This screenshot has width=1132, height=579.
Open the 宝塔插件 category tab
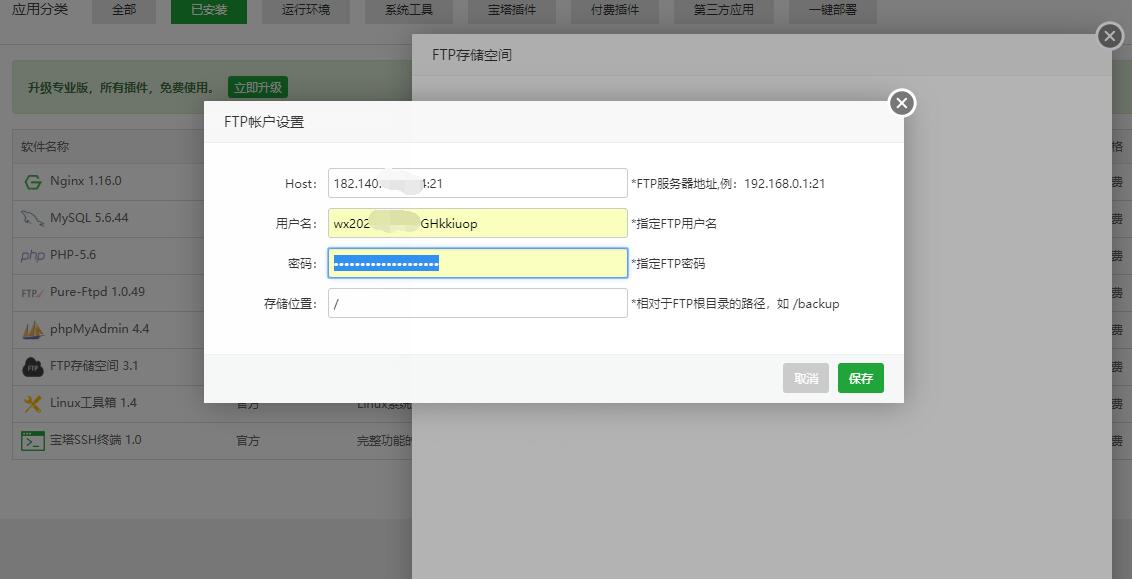pos(512,11)
